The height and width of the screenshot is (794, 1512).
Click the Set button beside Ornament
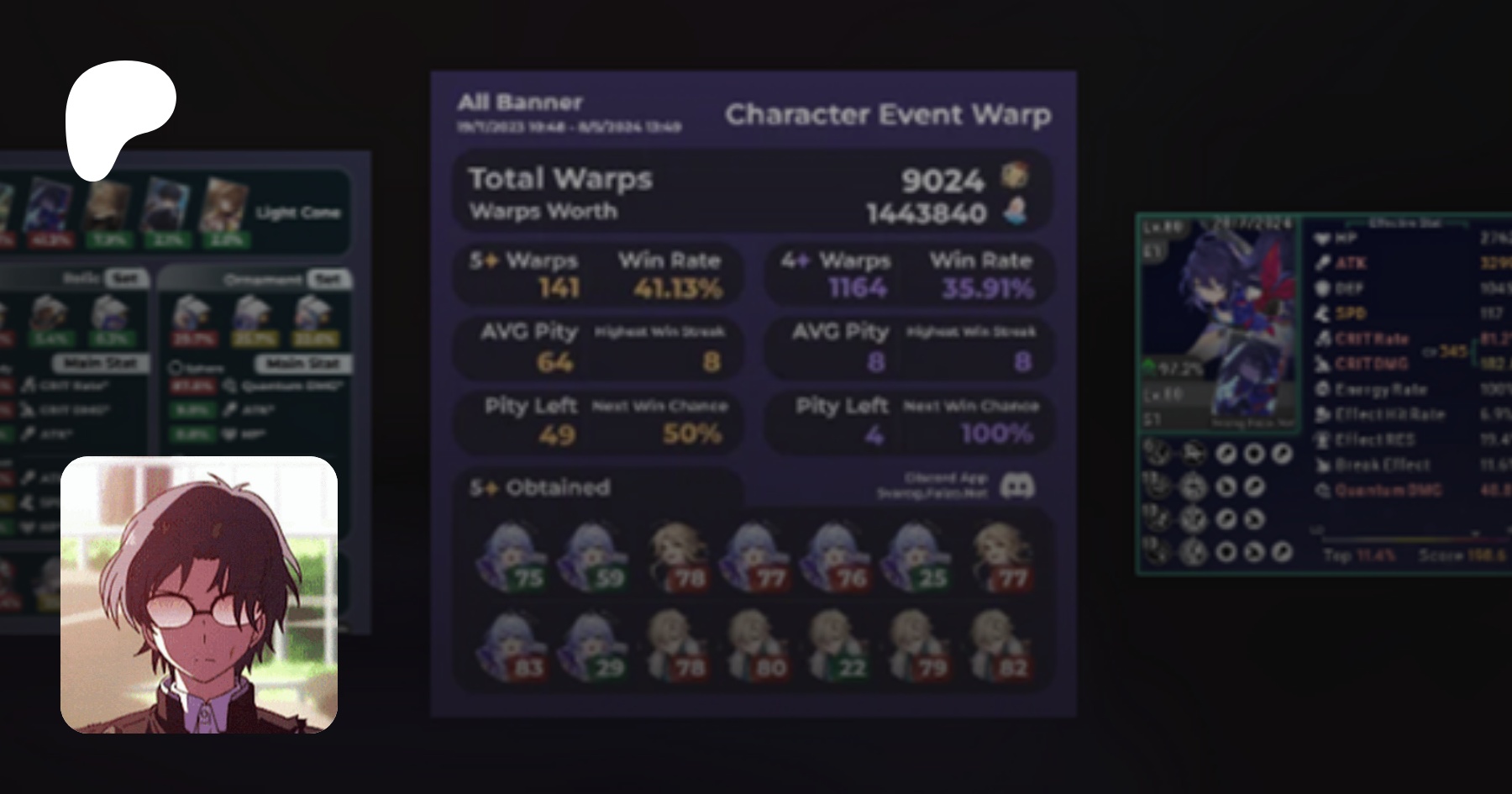(328, 279)
